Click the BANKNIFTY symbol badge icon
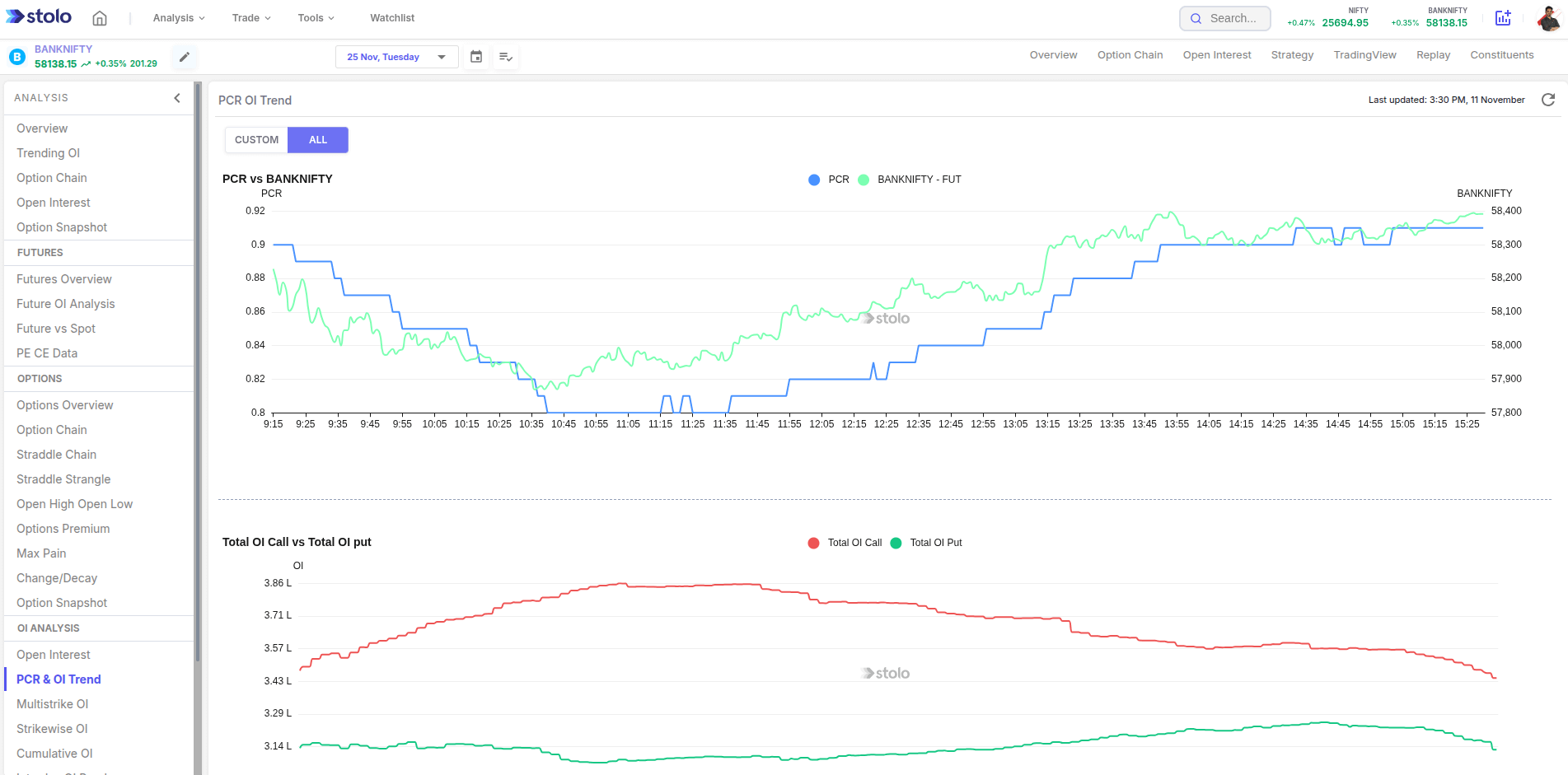Screen dimensions: 1568x775 [16, 56]
